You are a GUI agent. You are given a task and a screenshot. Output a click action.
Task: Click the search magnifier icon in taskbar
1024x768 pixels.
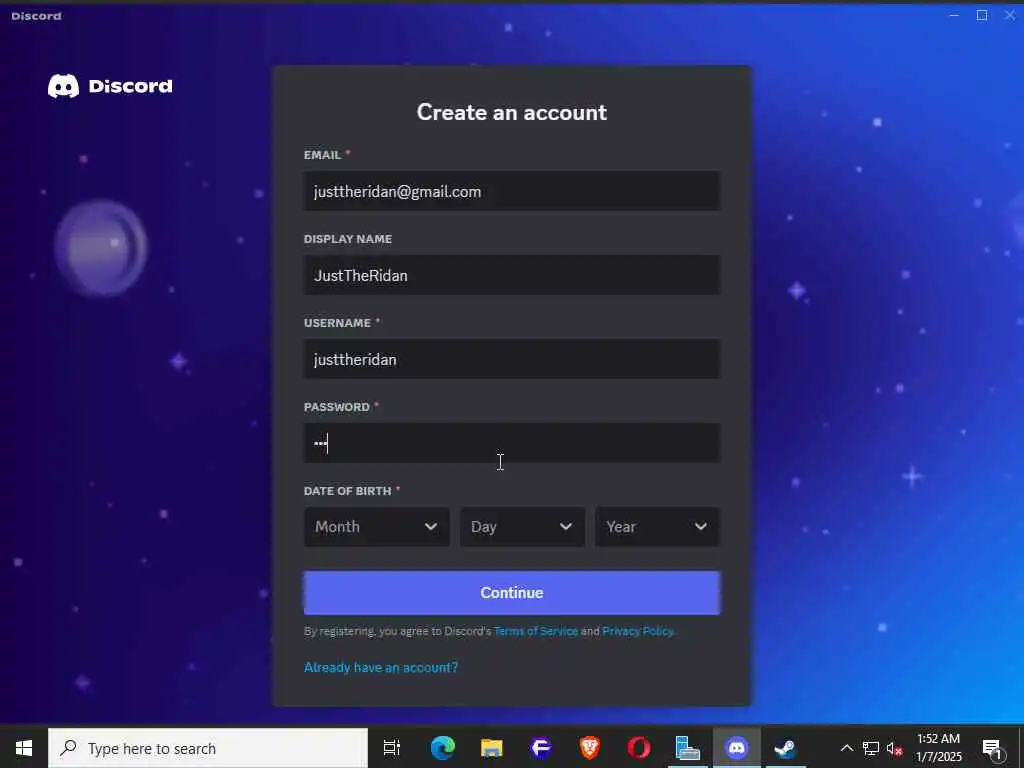[68, 748]
